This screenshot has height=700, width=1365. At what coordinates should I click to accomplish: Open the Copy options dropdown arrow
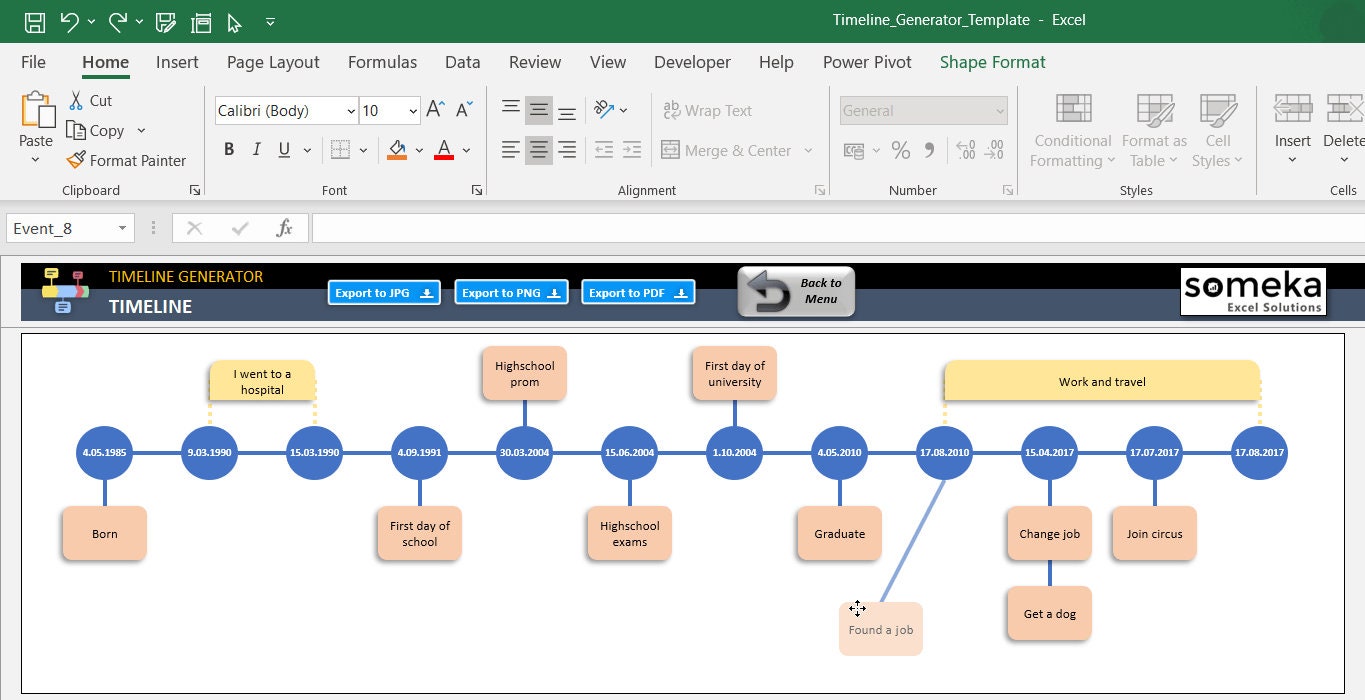[141, 131]
